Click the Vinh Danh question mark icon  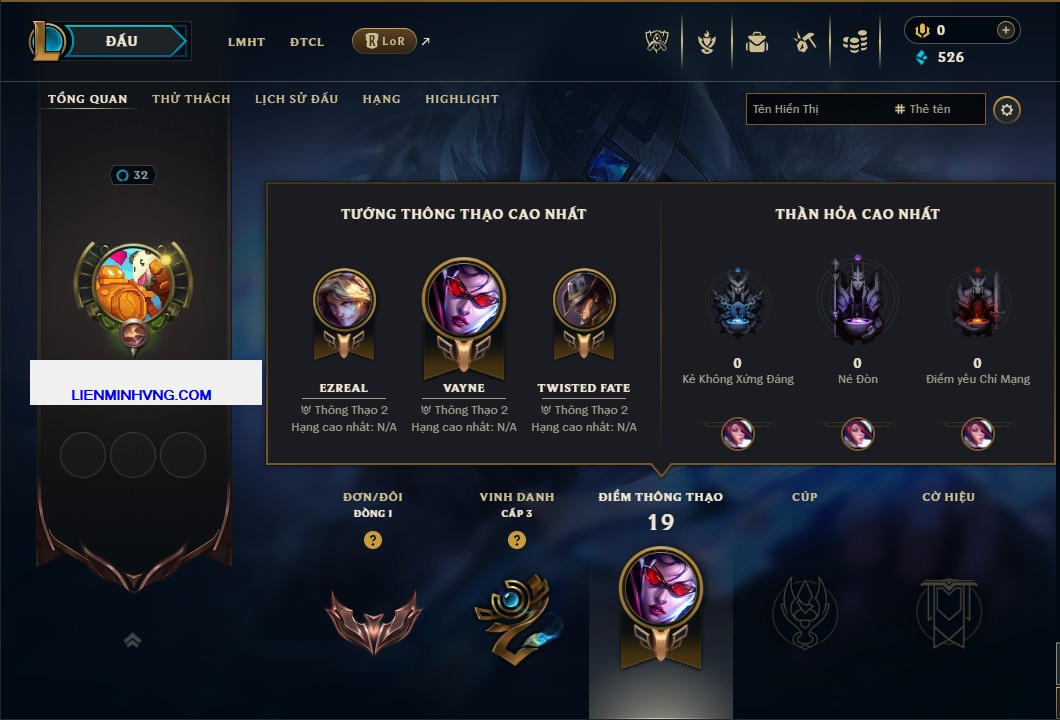coord(516,539)
